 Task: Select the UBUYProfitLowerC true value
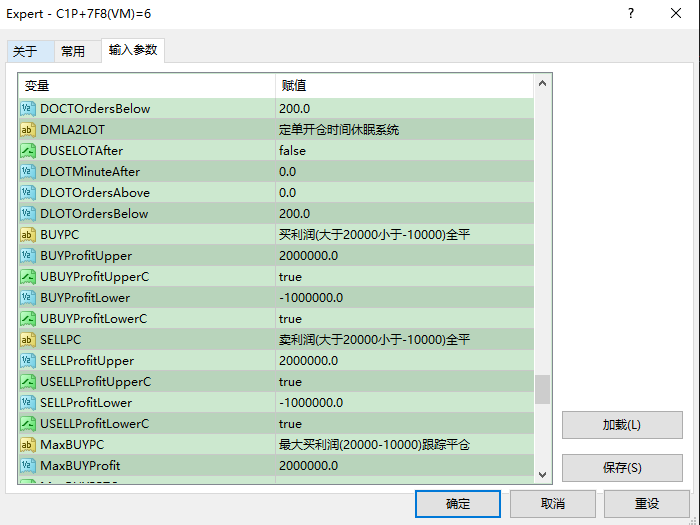[290, 318]
